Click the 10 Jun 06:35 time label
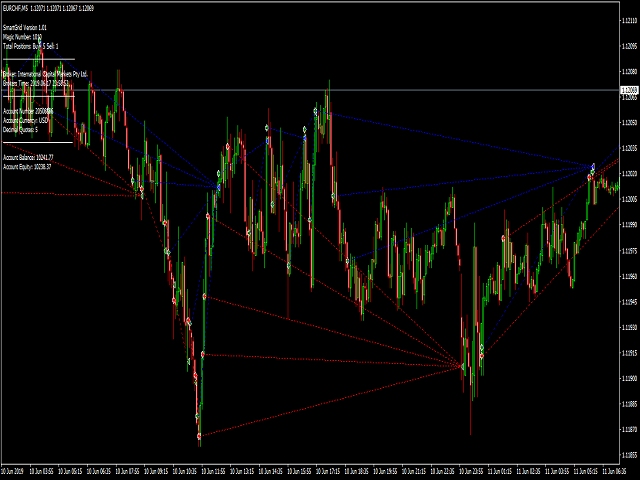 click(x=99, y=471)
